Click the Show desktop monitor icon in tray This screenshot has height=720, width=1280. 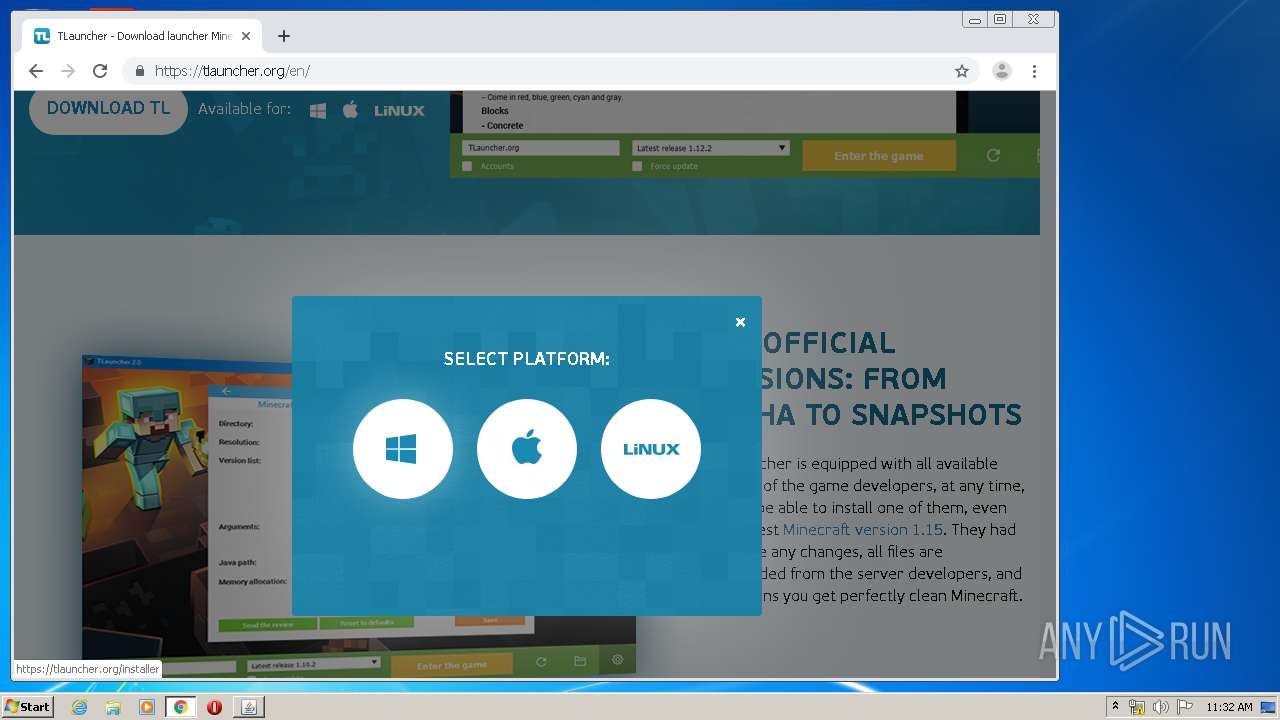(x=1269, y=707)
